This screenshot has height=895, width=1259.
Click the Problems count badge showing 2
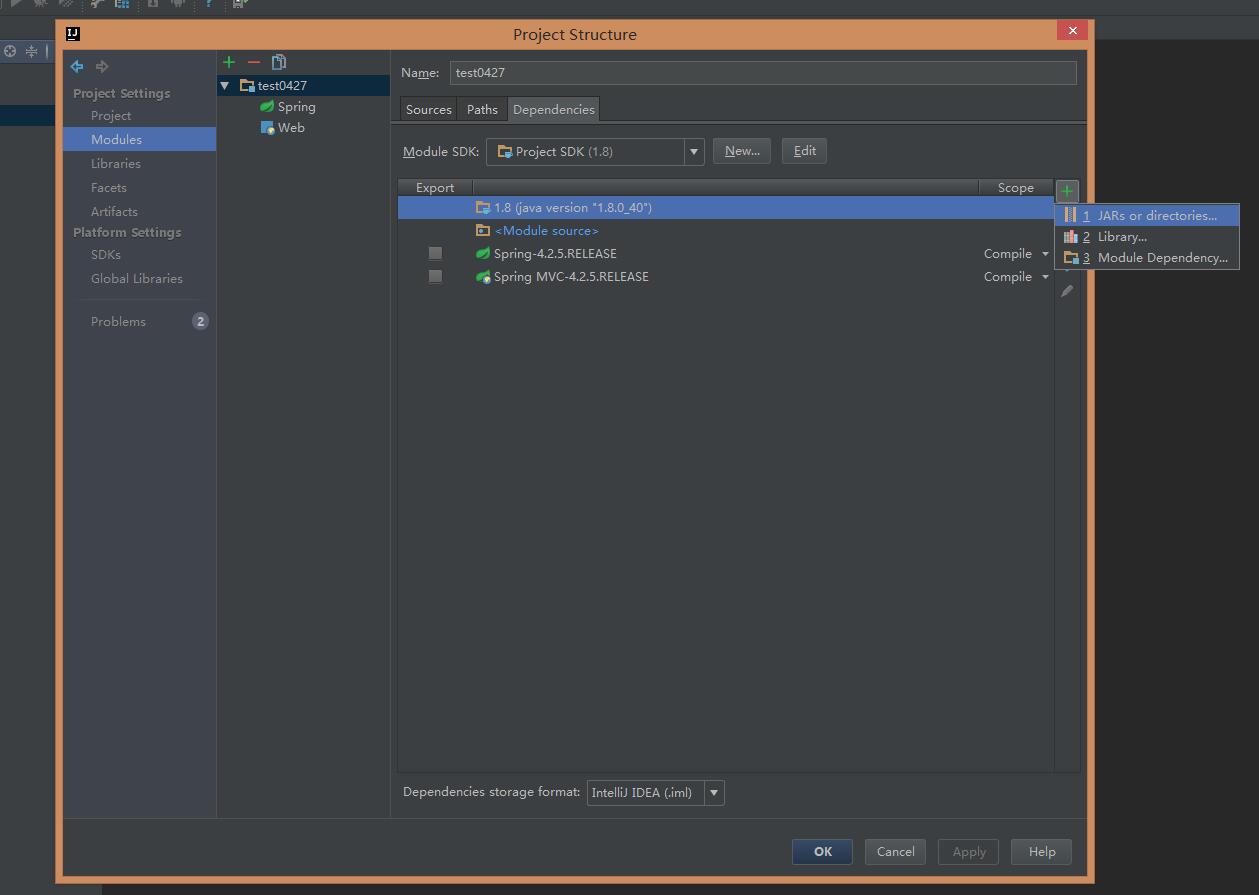click(200, 321)
